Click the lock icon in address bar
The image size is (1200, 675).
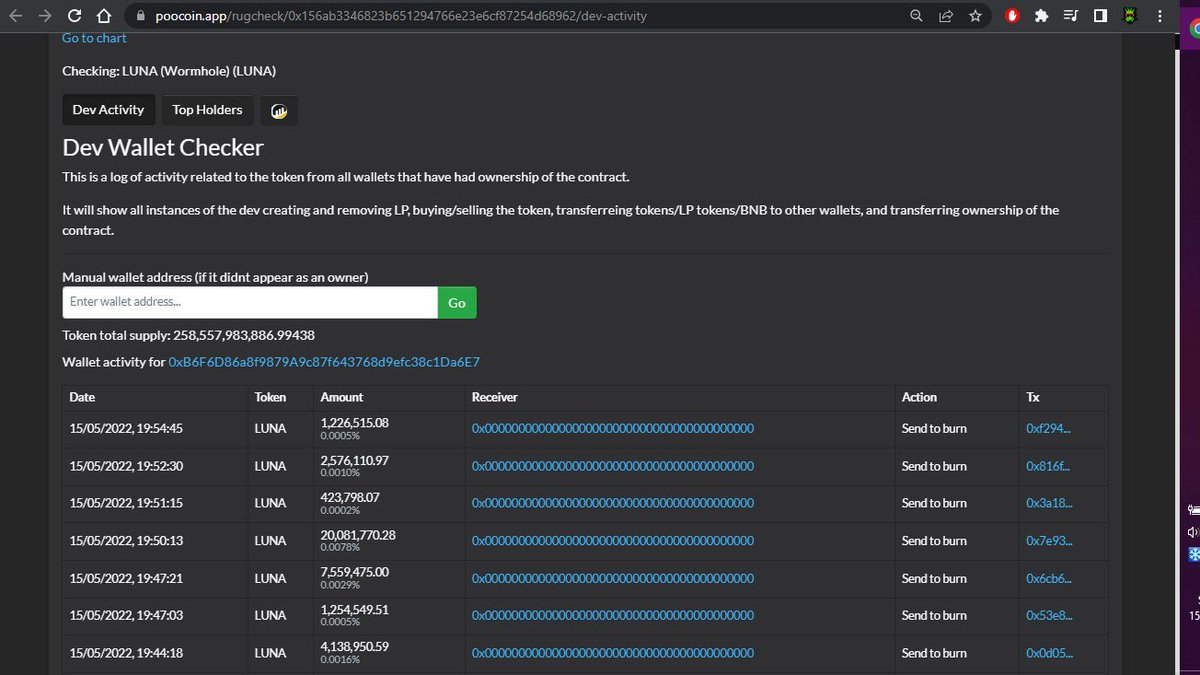pos(140,16)
